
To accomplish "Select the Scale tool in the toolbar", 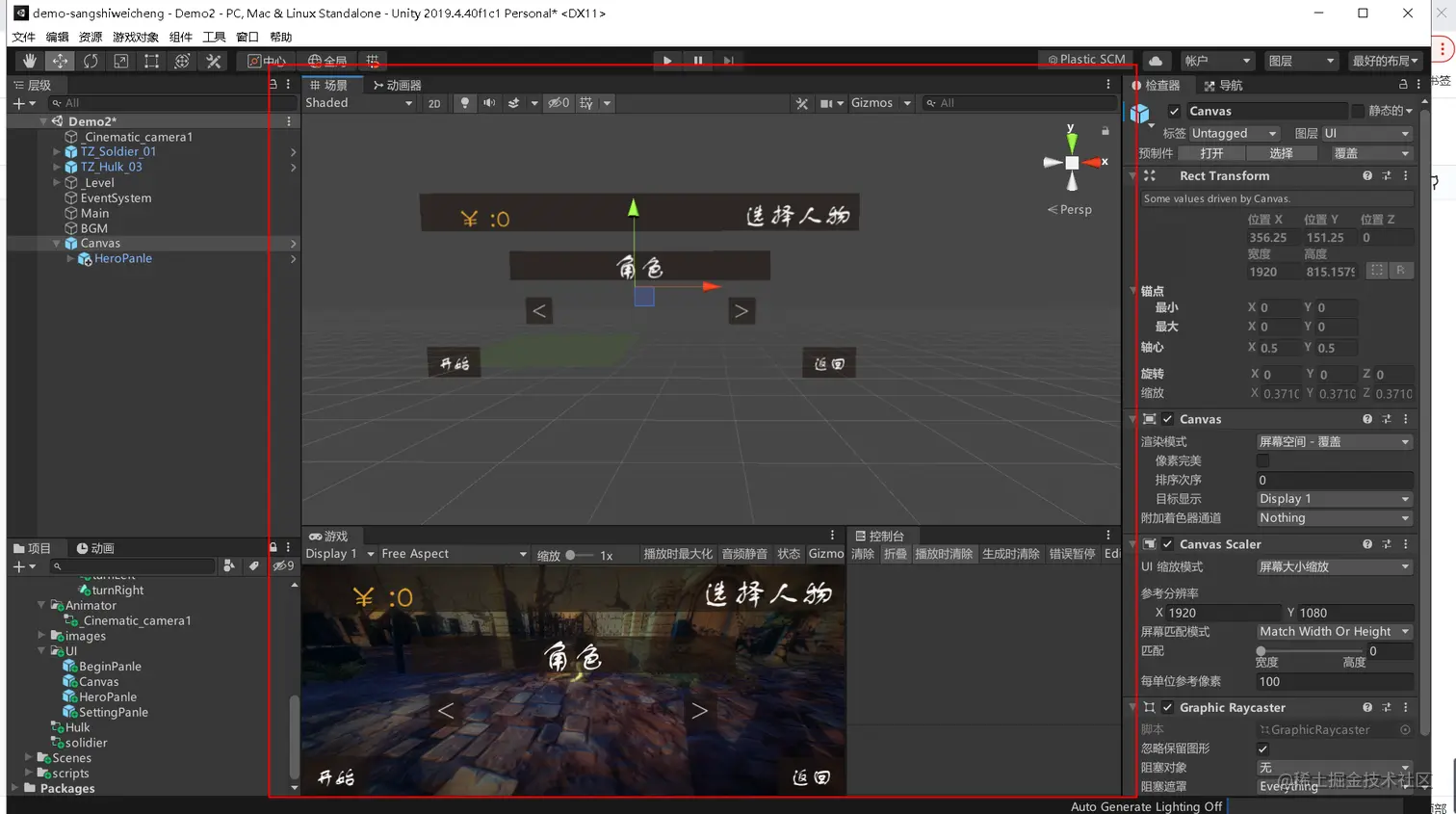I will click(x=121, y=61).
